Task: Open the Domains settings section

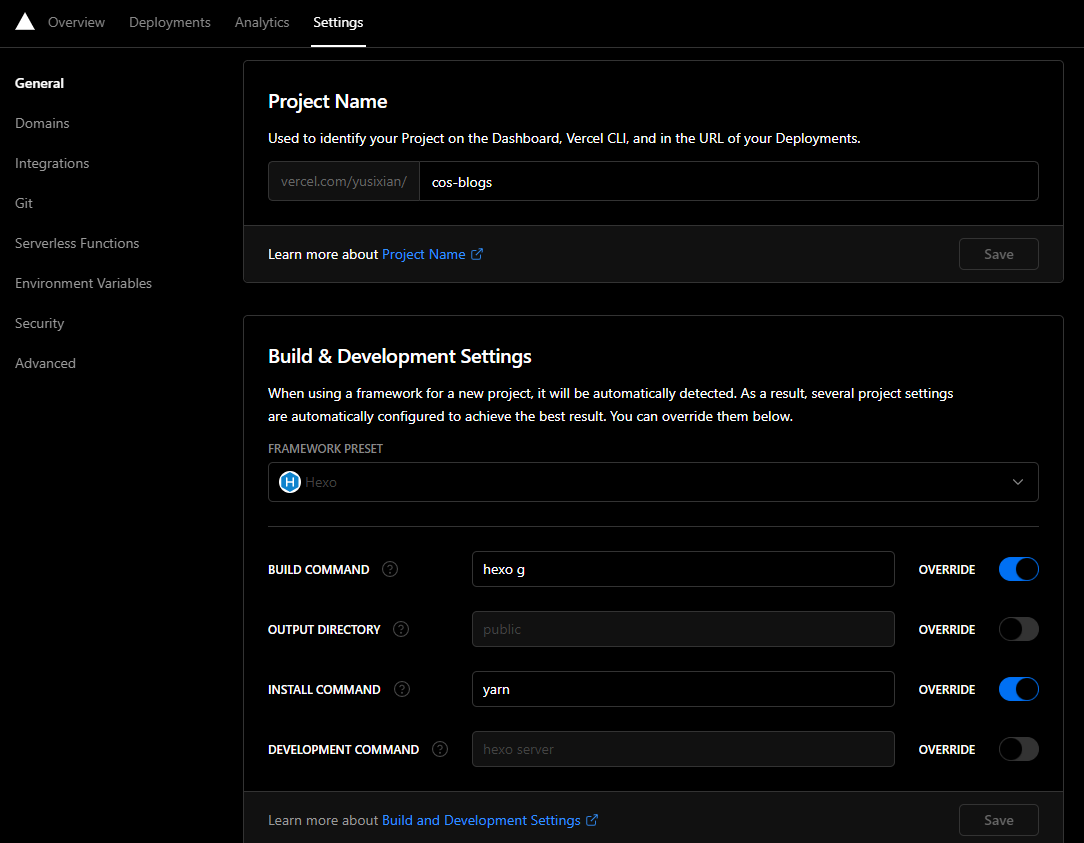Action: (42, 123)
